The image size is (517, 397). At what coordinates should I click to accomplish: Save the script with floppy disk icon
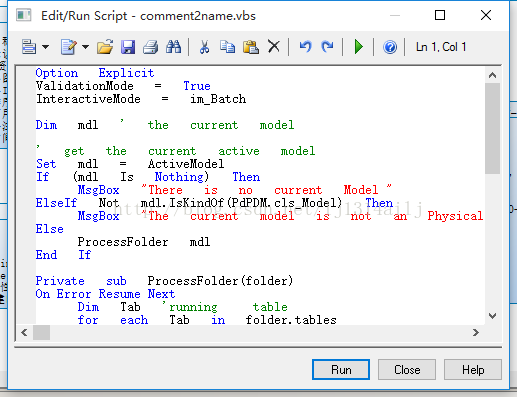(x=128, y=47)
